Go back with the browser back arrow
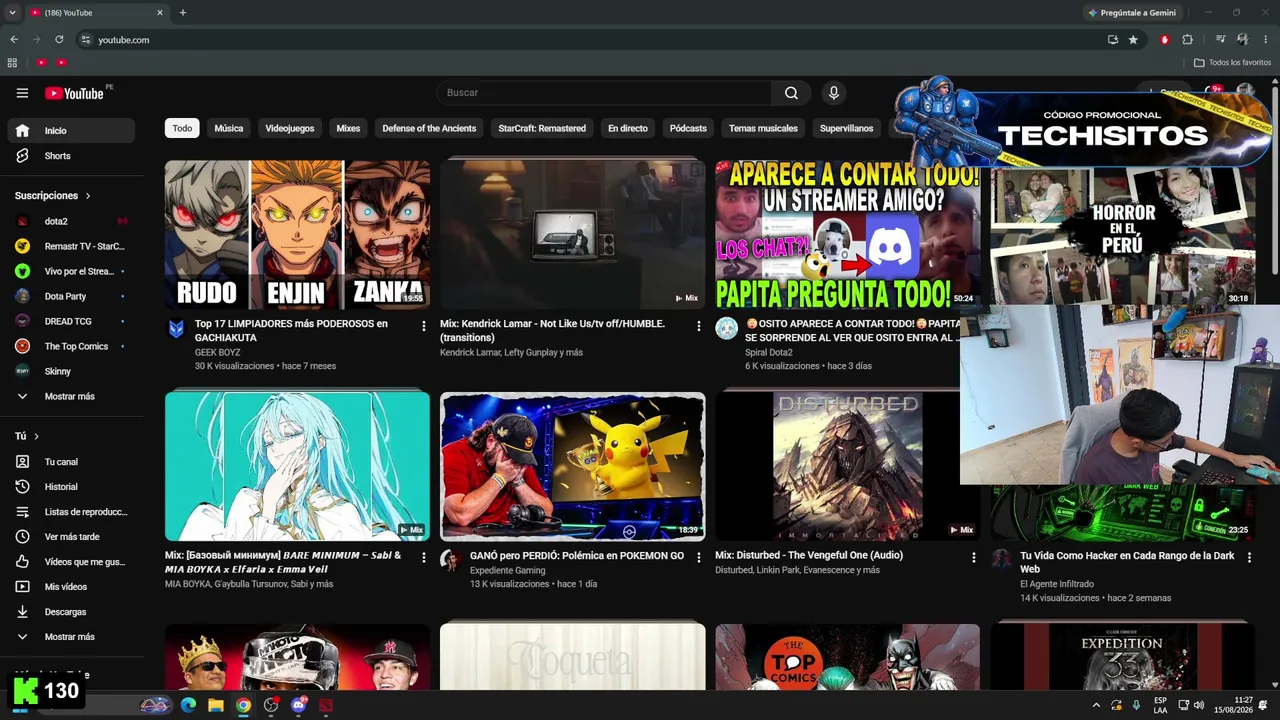Screen dimensions: 1280x720 coord(14,40)
